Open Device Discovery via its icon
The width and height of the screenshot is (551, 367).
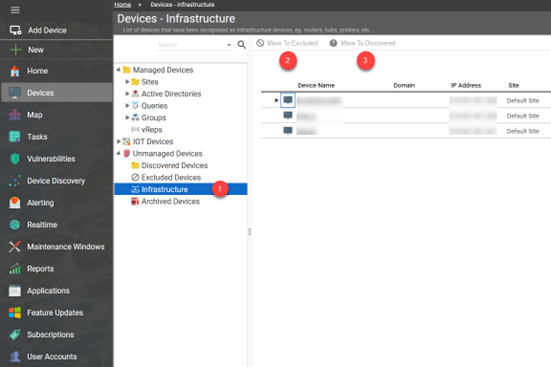[15, 181]
